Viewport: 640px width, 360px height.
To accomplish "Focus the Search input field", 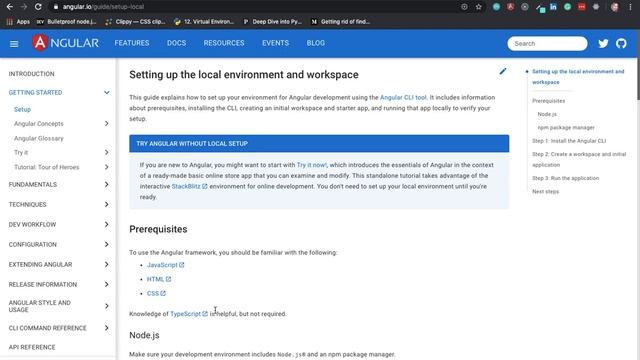I will [x=547, y=43].
